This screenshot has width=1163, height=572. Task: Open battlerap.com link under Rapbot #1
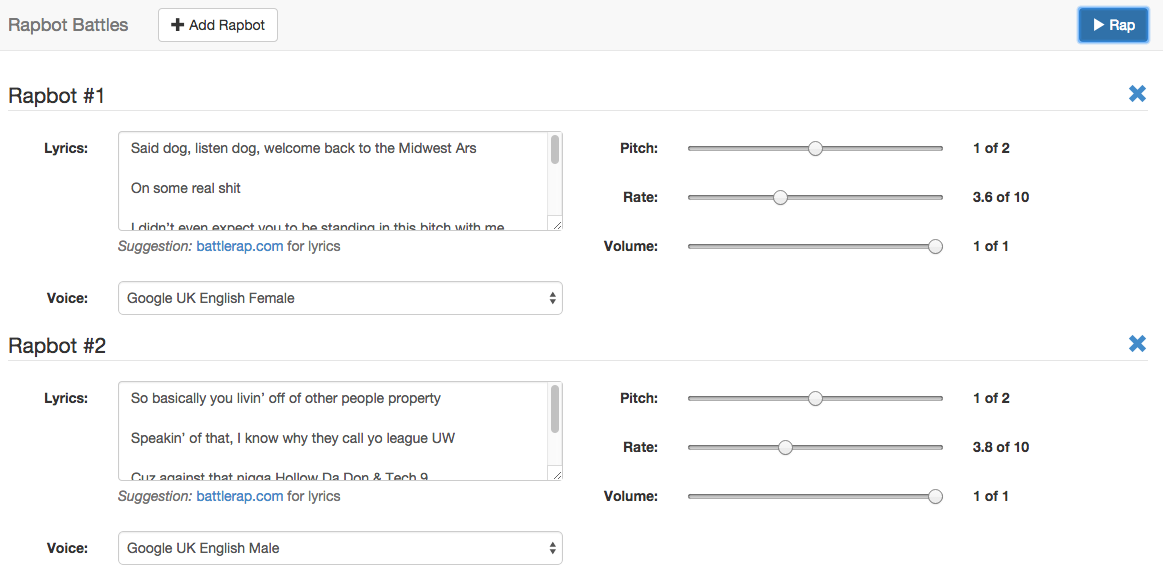[239, 246]
